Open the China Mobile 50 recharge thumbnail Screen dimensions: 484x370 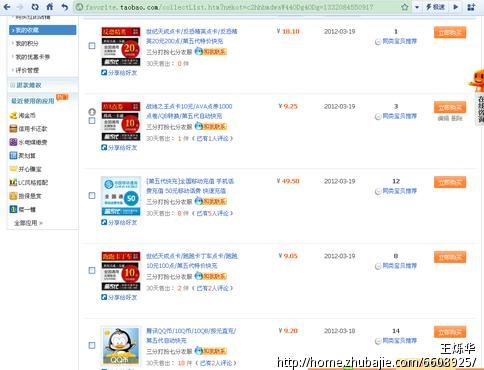[x=121, y=196]
